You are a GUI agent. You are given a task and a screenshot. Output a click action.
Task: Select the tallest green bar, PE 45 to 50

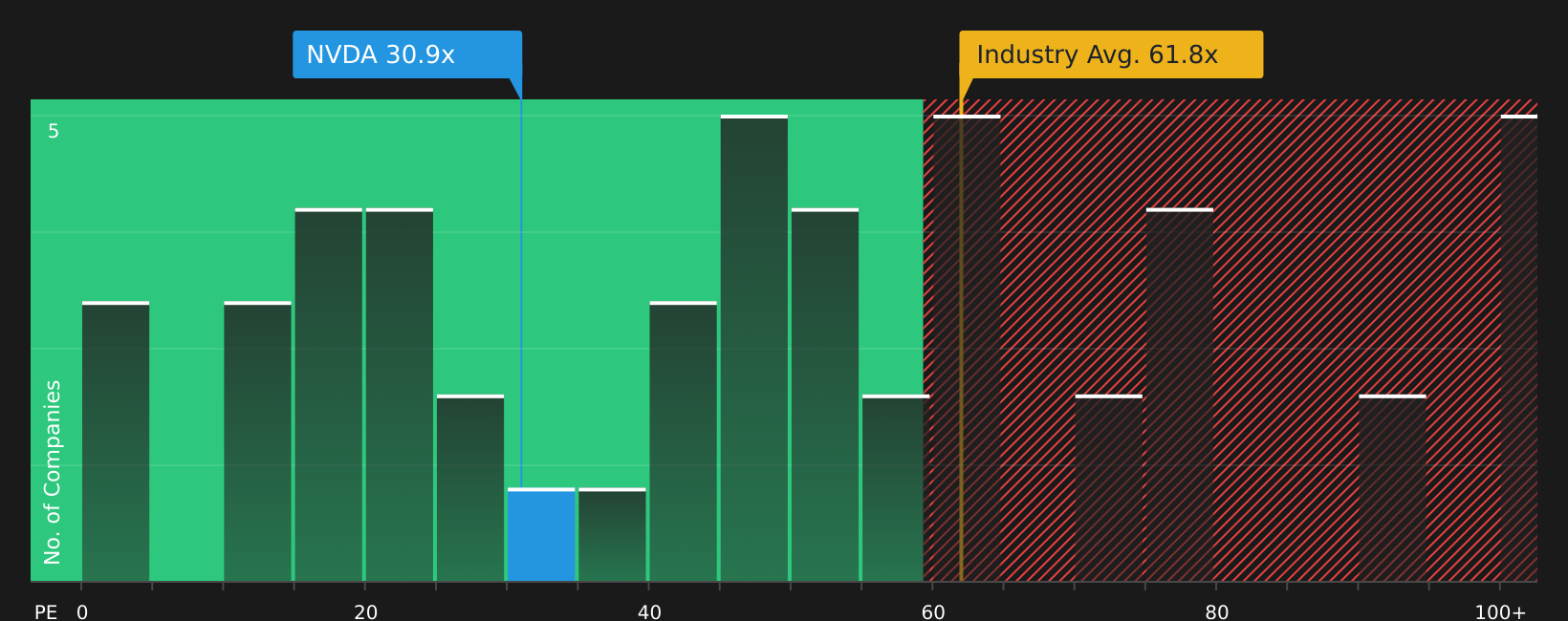754,348
